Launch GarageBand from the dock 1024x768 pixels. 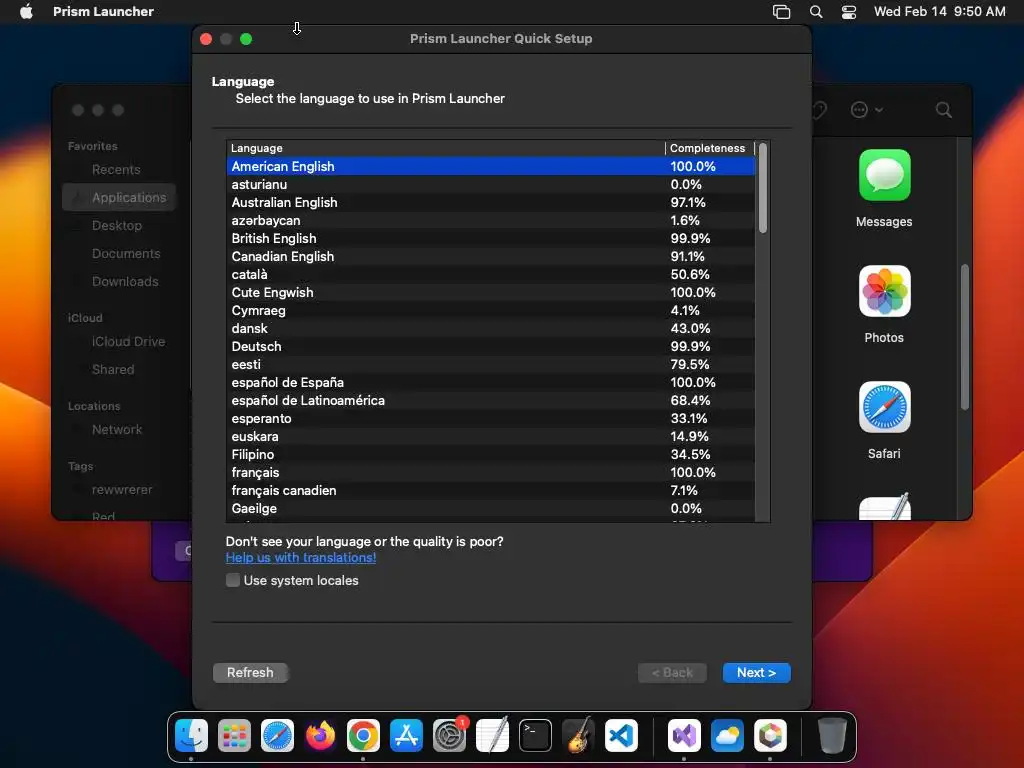coord(578,735)
